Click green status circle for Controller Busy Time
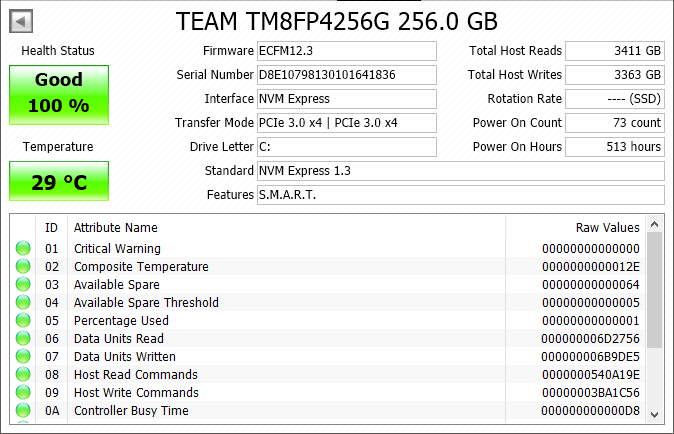The height and width of the screenshot is (434, 674). click(x=23, y=411)
